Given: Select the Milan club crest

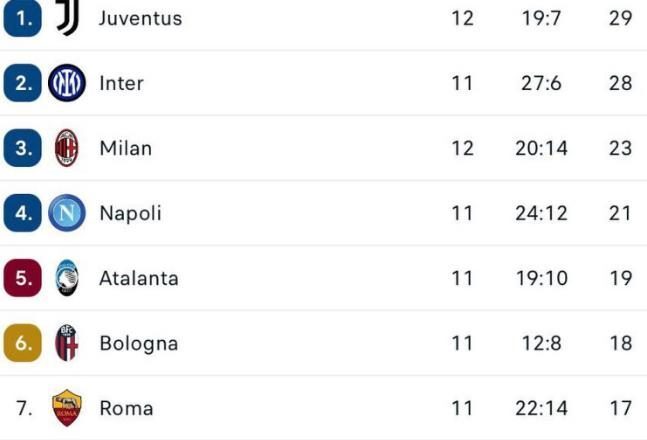Looking at the screenshot, I should point(67,148).
